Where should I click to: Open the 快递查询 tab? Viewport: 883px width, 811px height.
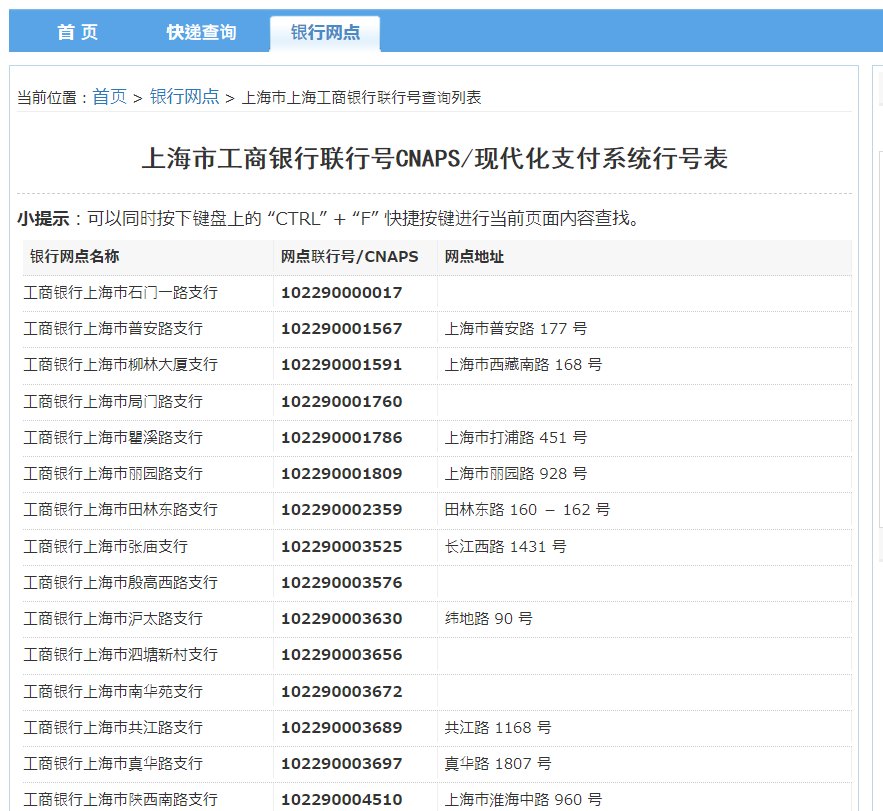point(197,31)
